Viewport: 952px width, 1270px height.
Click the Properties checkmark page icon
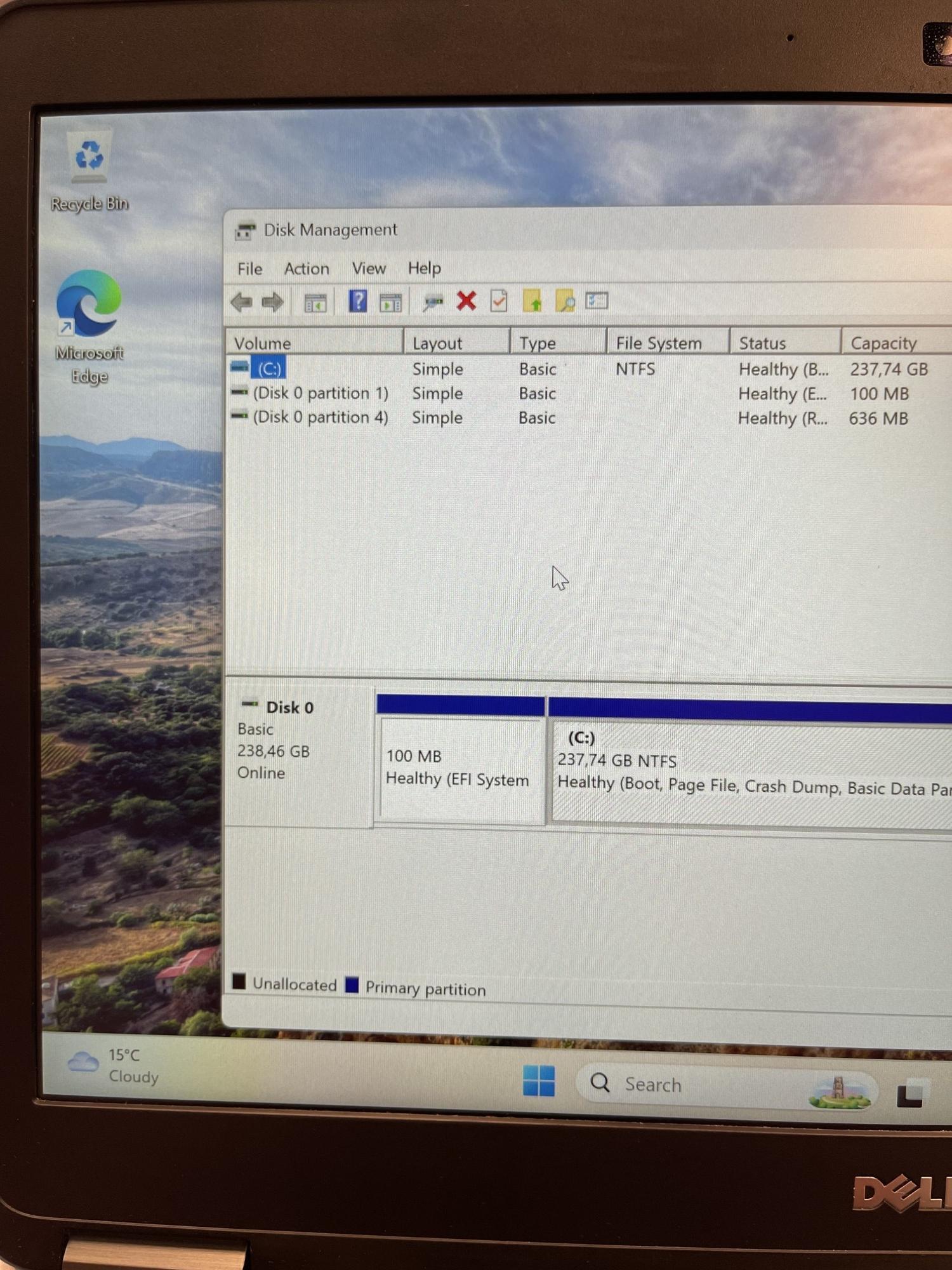[499, 300]
